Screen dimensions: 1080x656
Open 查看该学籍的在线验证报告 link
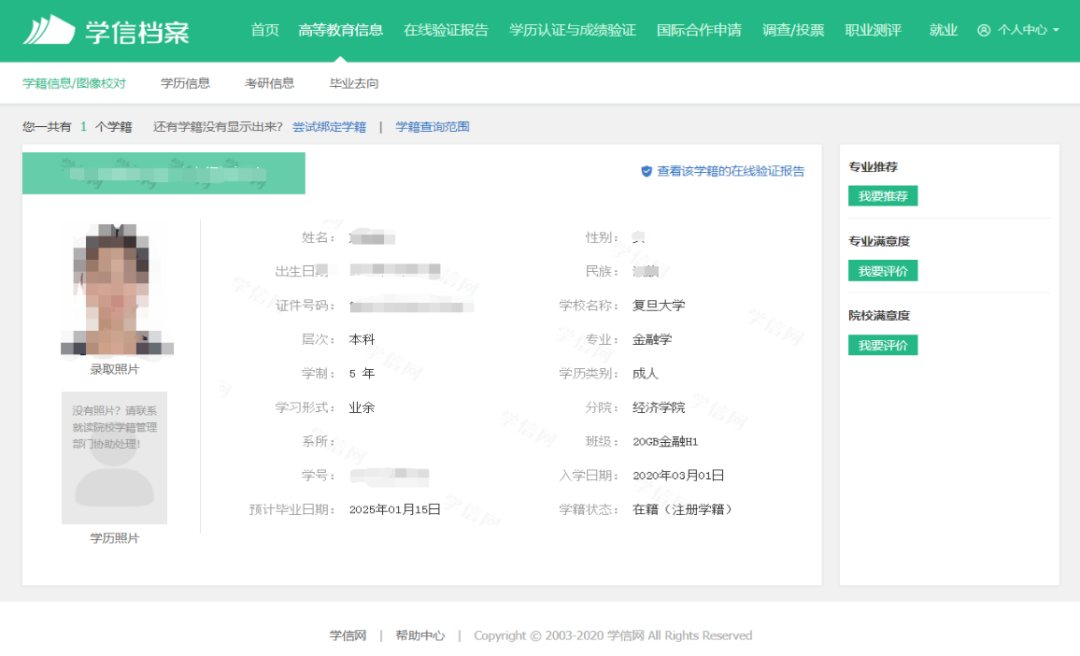[730, 171]
